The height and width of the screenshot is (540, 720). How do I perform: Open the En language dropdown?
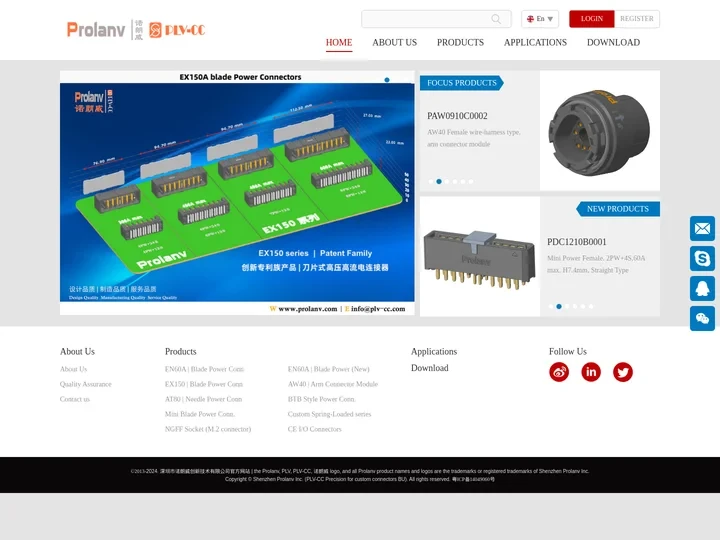(x=540, y=19)
